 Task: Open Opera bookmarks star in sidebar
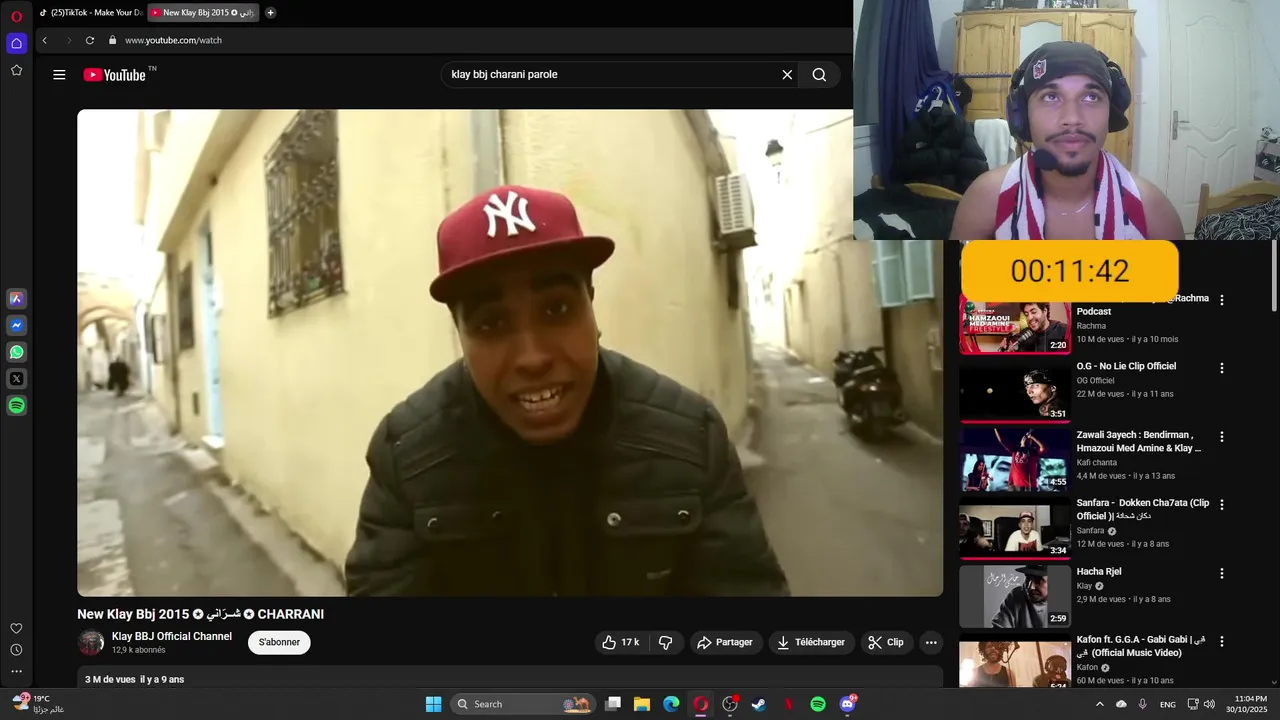pos(16,70)
